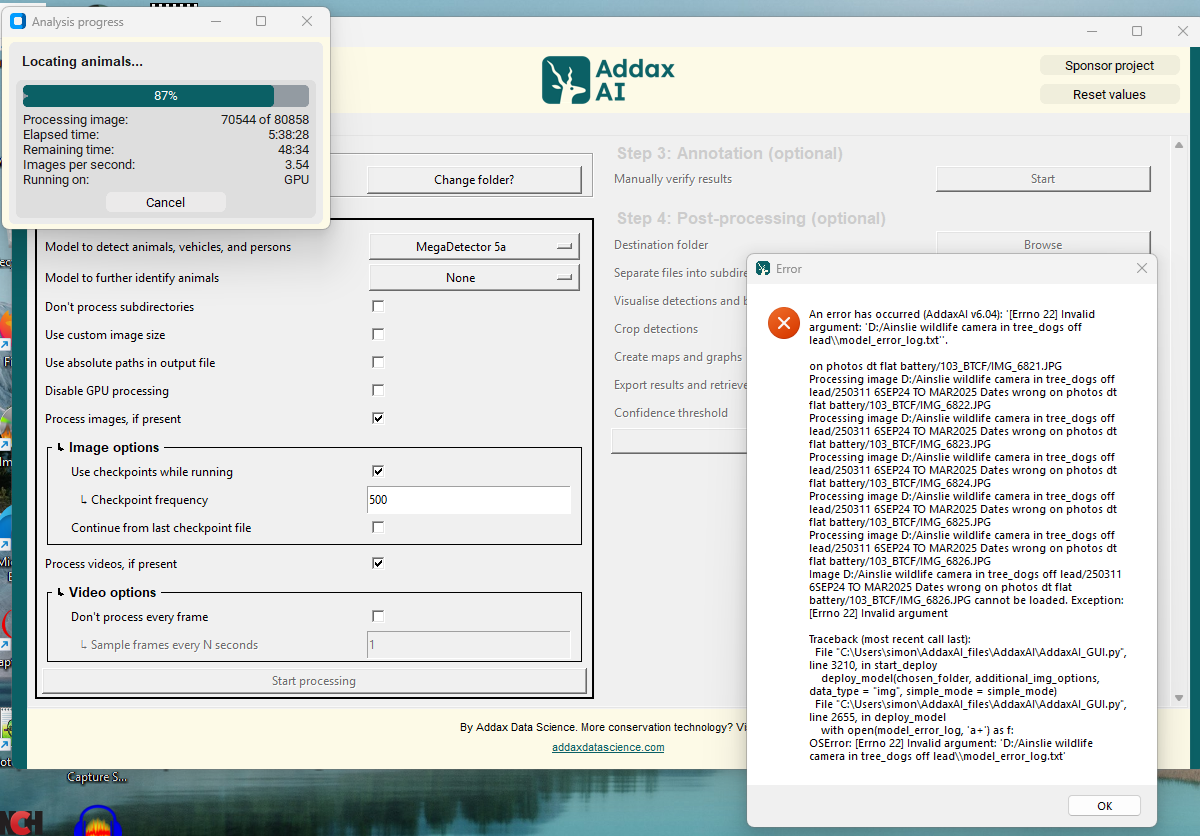This screenshot has height=836, width=1200.
Task: Click the red error X icon
Action: click(x=783, y=324)
